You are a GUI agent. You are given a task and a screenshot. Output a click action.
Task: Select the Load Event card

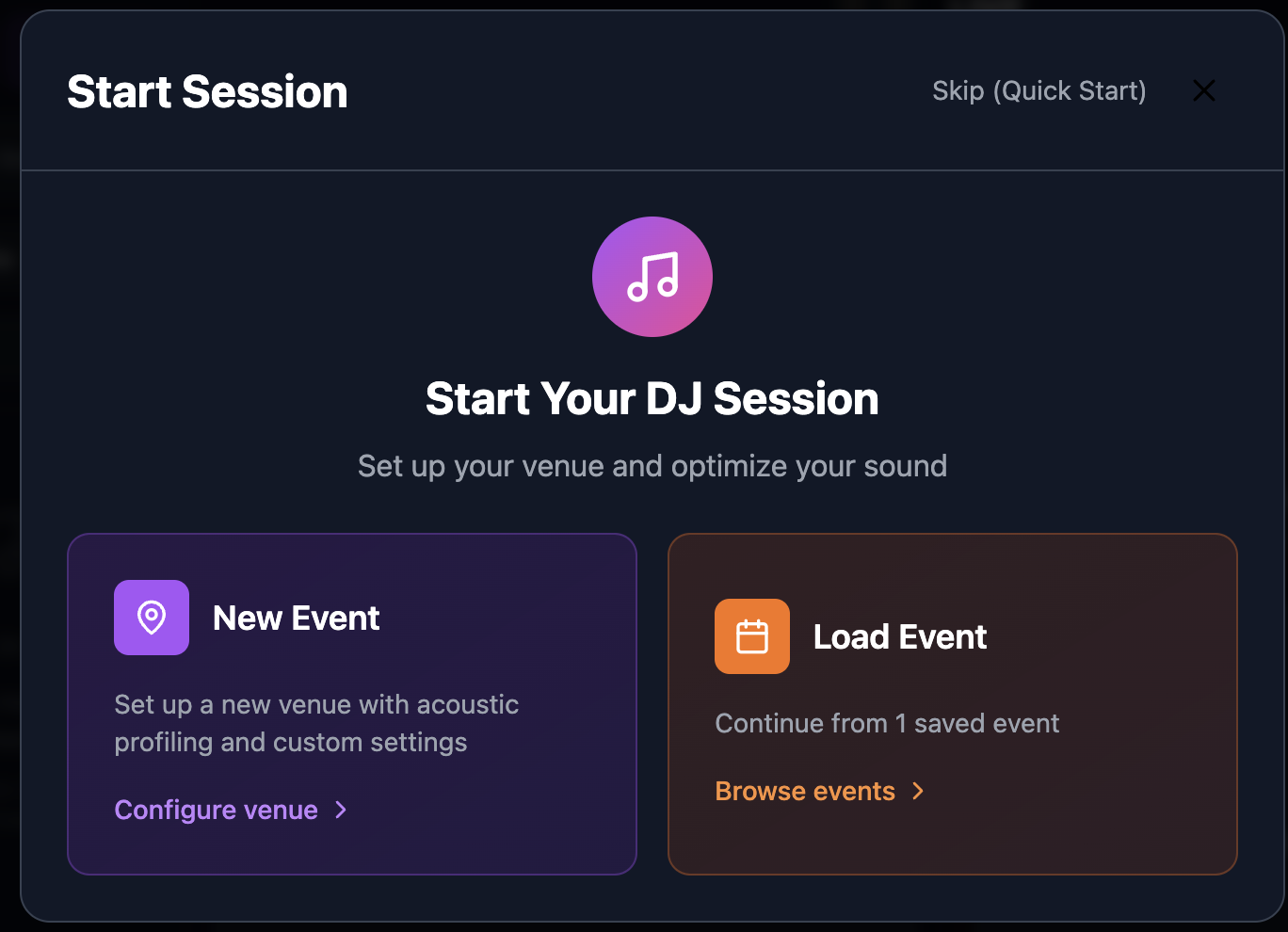pos(952,703)
